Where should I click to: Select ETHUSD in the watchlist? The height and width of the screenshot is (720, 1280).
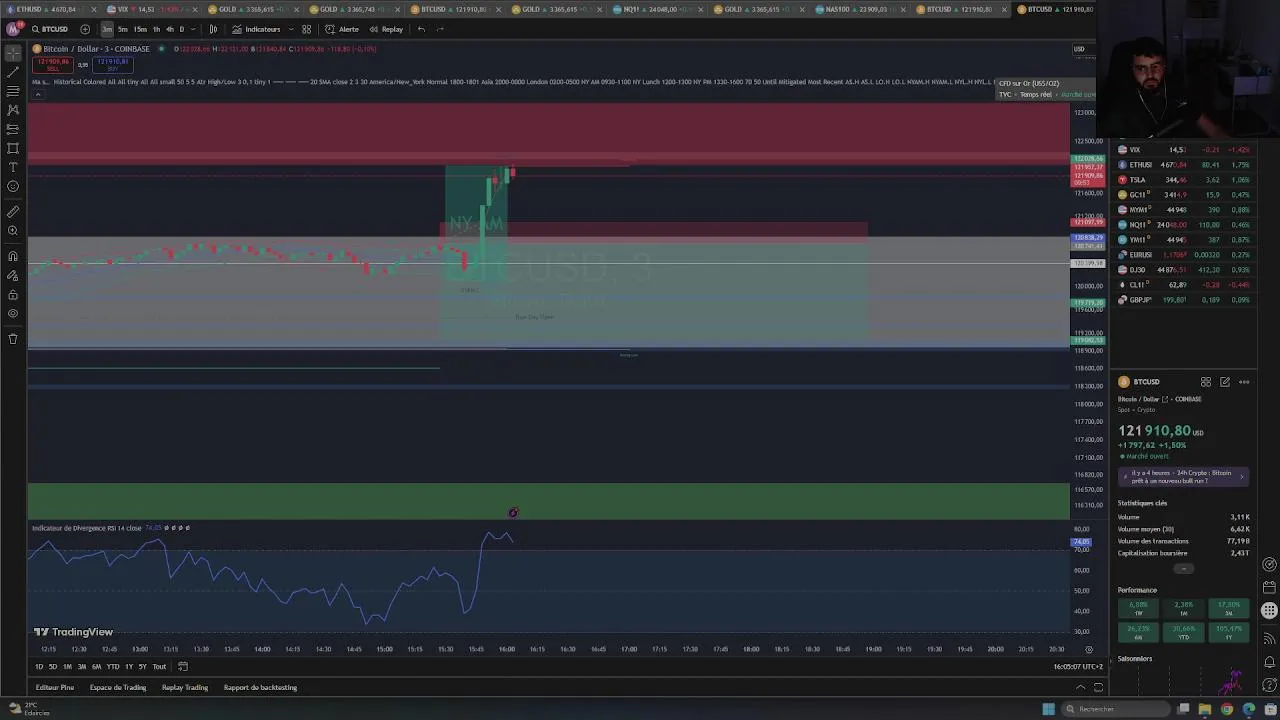1184,165
